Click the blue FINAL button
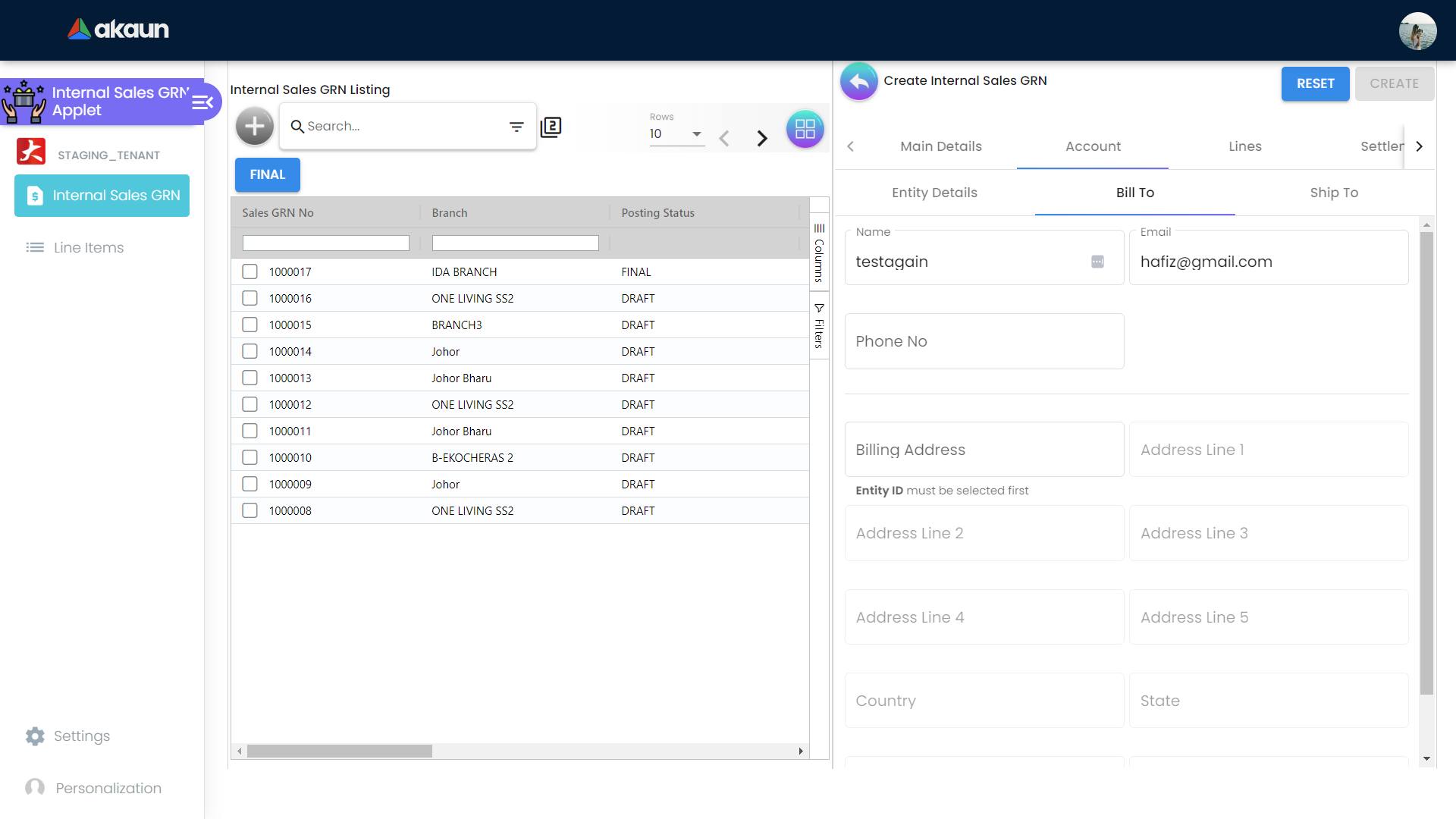This screenshot has width=1456, height=819. [268, 174]
